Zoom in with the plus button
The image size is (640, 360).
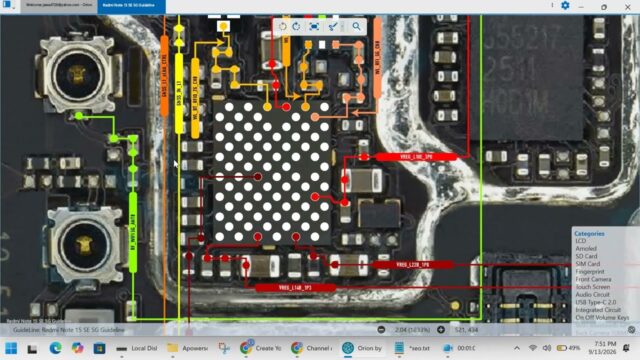pyautogui.click(x=441, y=329)
